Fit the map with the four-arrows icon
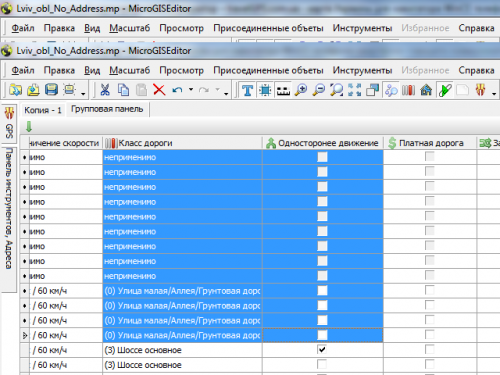The width and height of the screenshot is (500, 375). (x=354, y=90)
